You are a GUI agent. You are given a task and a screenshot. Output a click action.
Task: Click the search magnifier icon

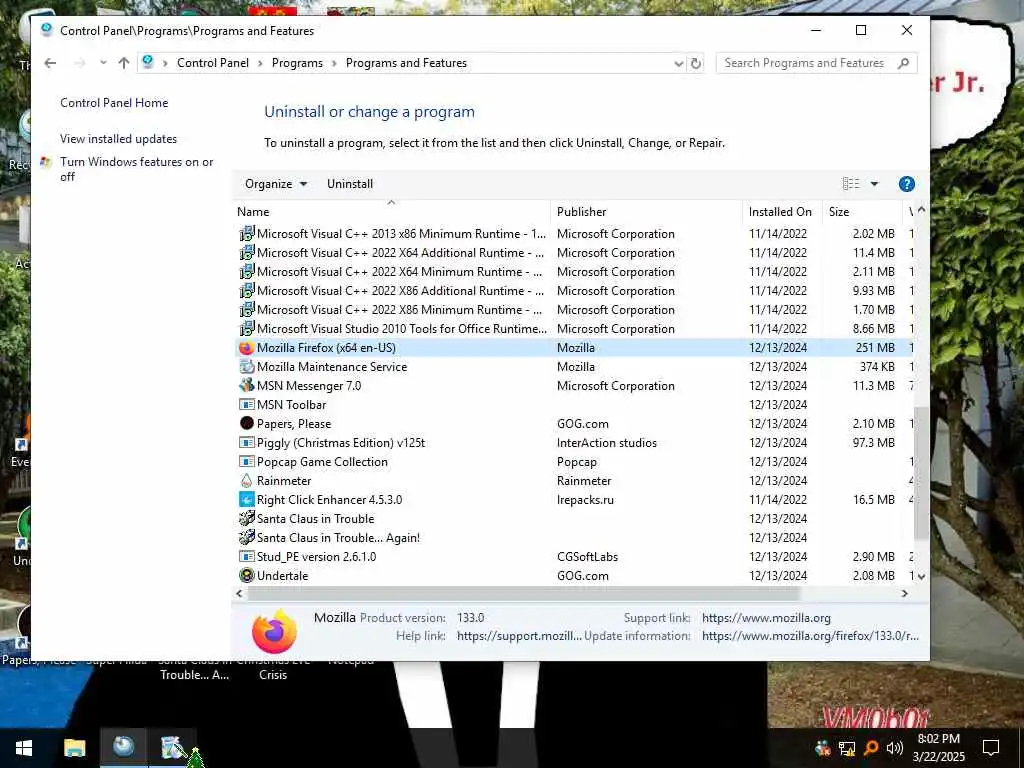[903, 63]
